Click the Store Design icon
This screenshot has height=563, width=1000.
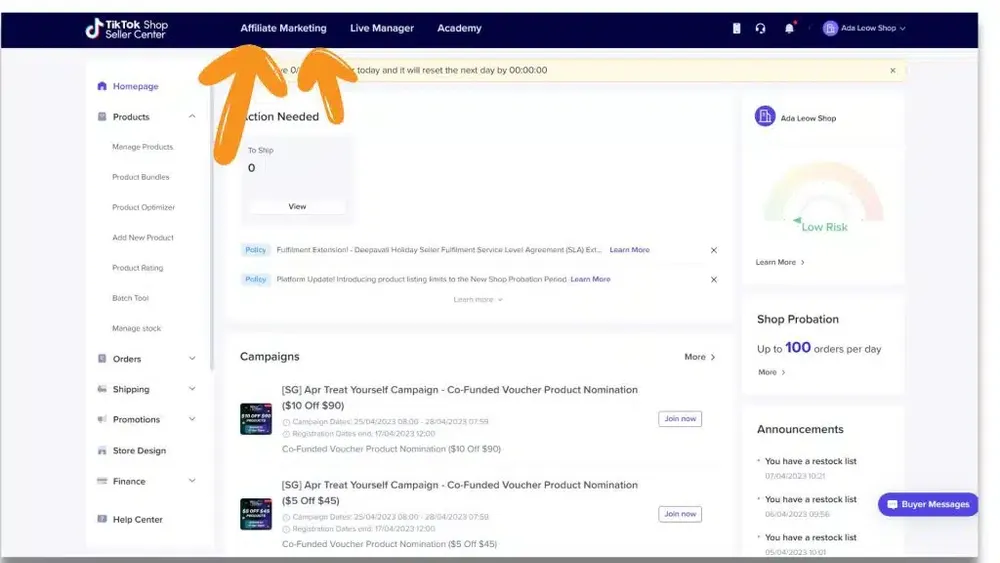tap(102, 450)
